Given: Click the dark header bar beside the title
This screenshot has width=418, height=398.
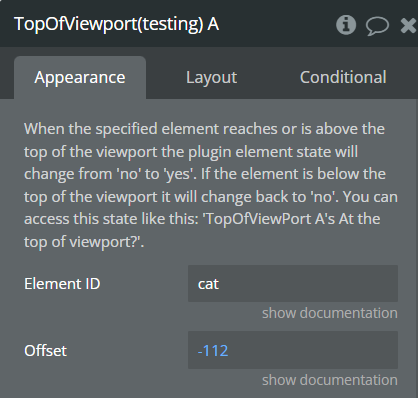Looking at the screenshot, I should coord(277,24).
